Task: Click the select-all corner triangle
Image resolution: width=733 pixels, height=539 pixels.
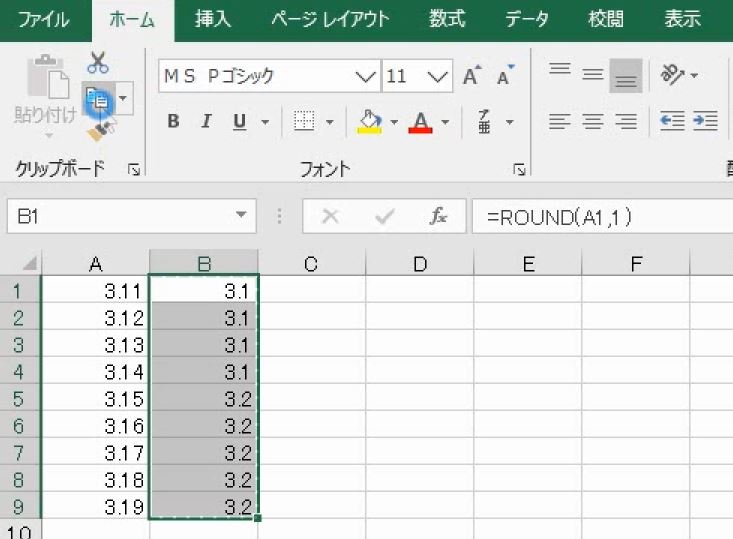Action: (29, 264)
